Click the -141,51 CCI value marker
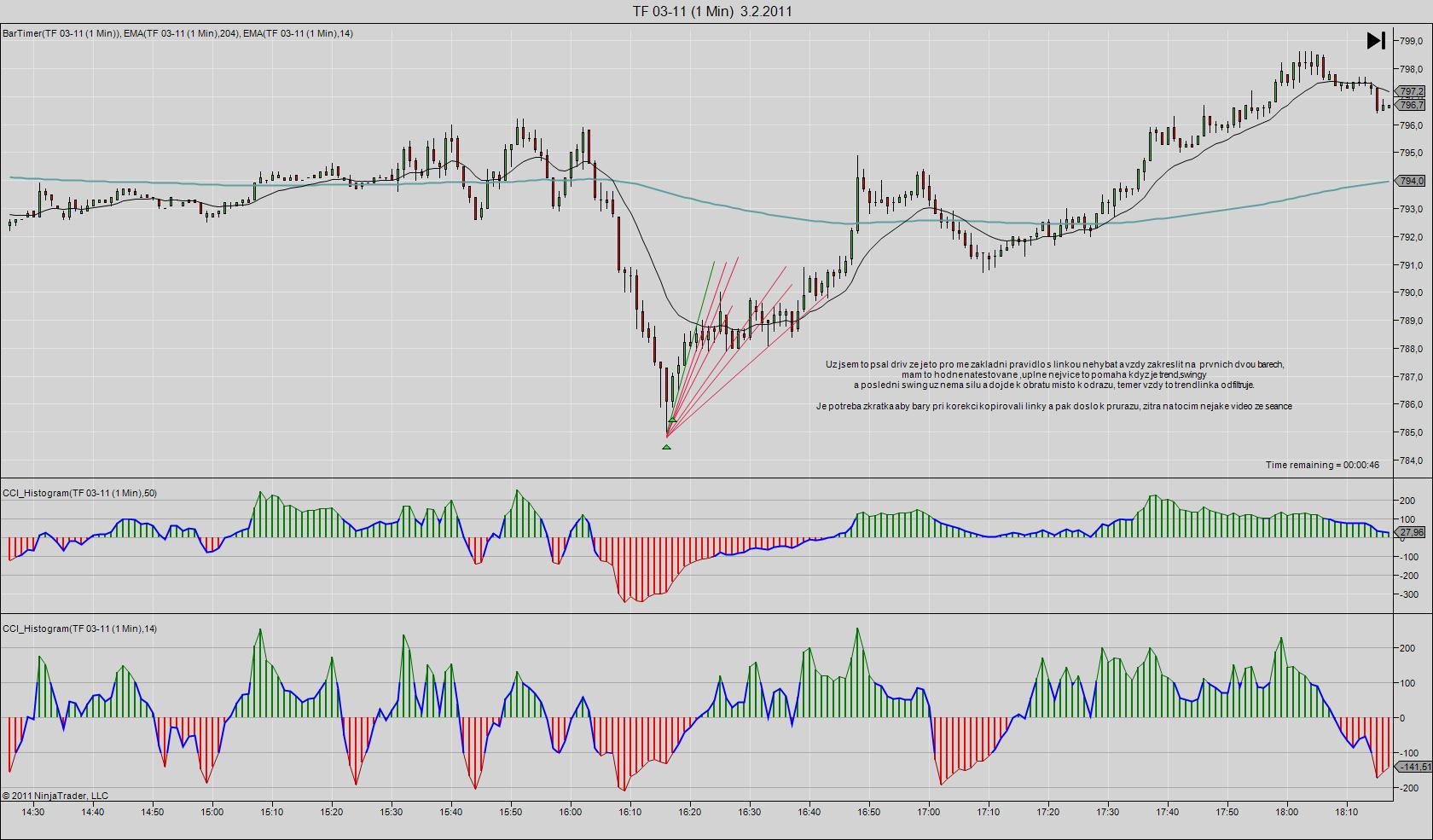 (x=1412, y=767)
